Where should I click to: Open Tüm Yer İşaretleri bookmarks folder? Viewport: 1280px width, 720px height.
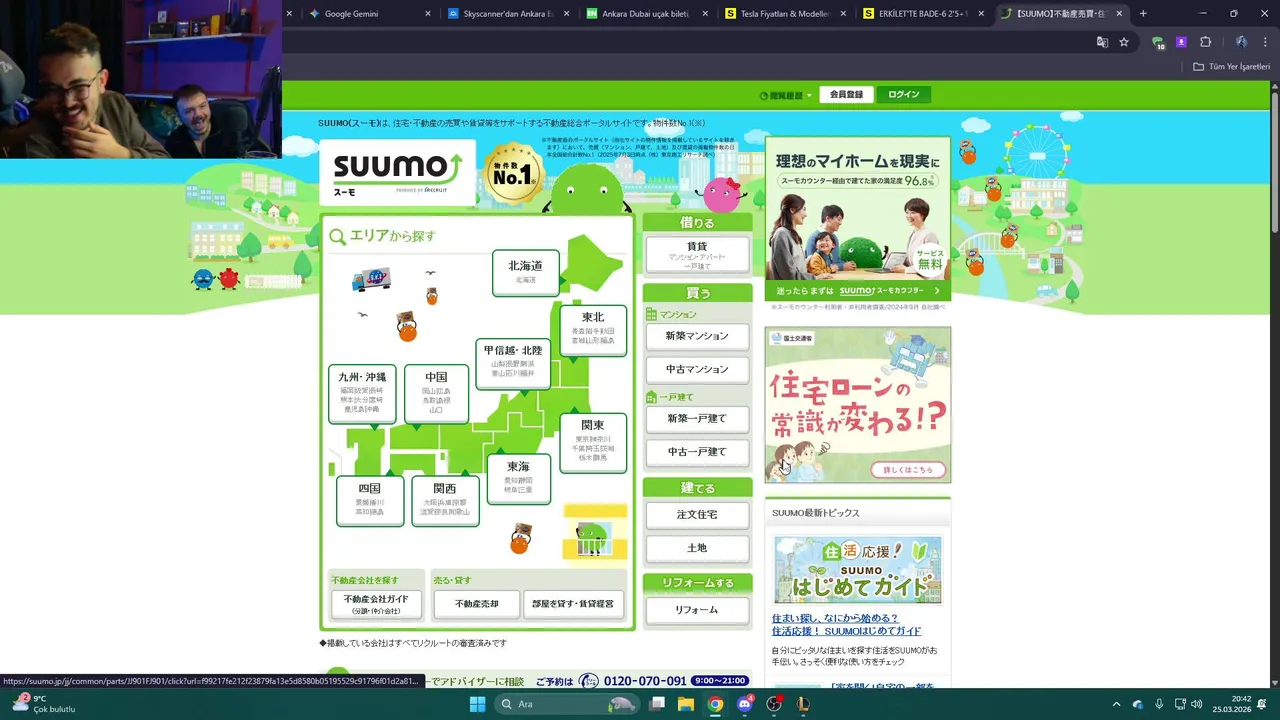(x=1231, y=67)
